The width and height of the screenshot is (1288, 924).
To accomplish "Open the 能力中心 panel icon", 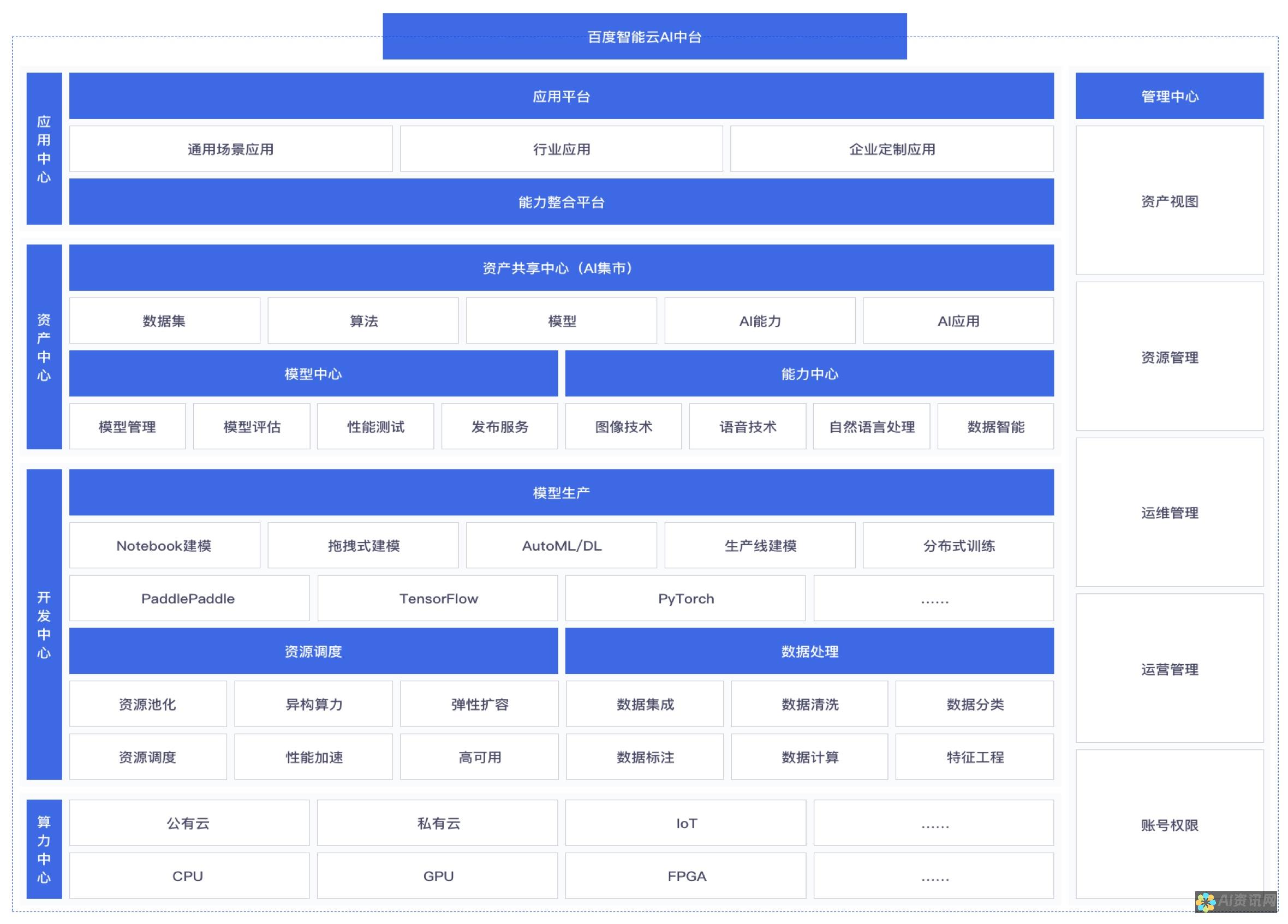I will tap(808, 374).
